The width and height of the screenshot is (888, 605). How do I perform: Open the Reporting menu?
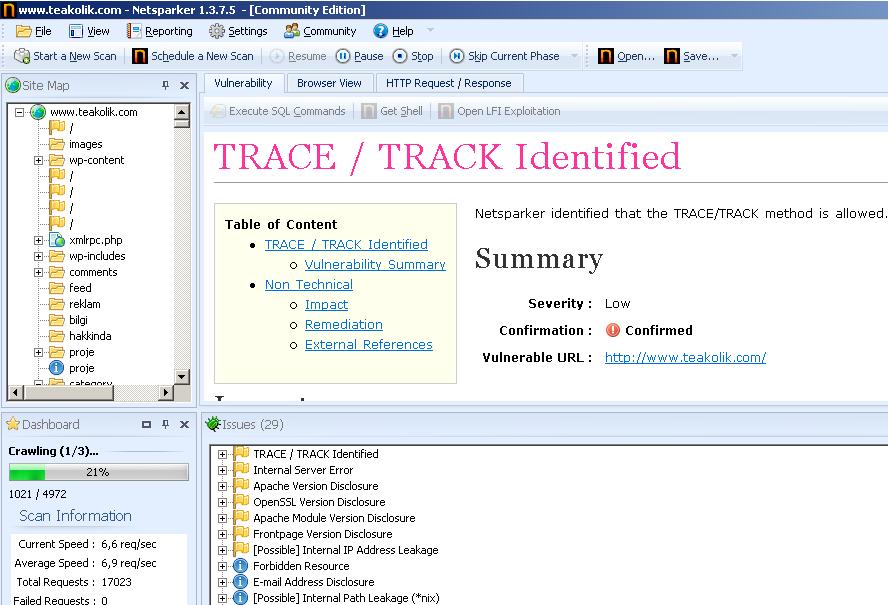click(160, 31)
